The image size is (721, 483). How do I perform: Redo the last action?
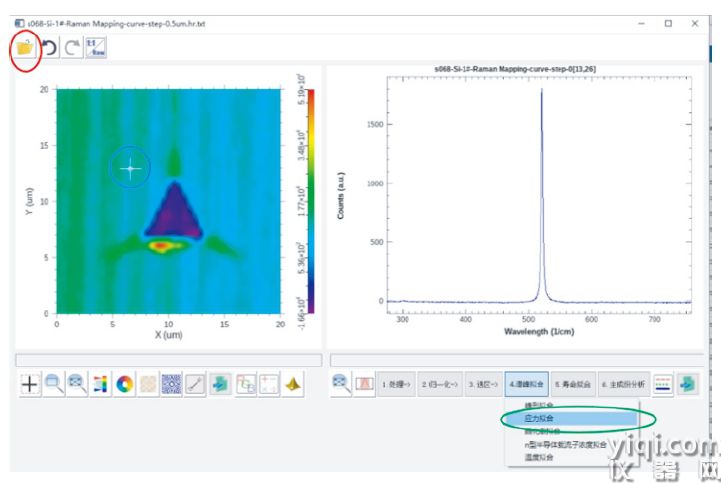click(72, 47)
